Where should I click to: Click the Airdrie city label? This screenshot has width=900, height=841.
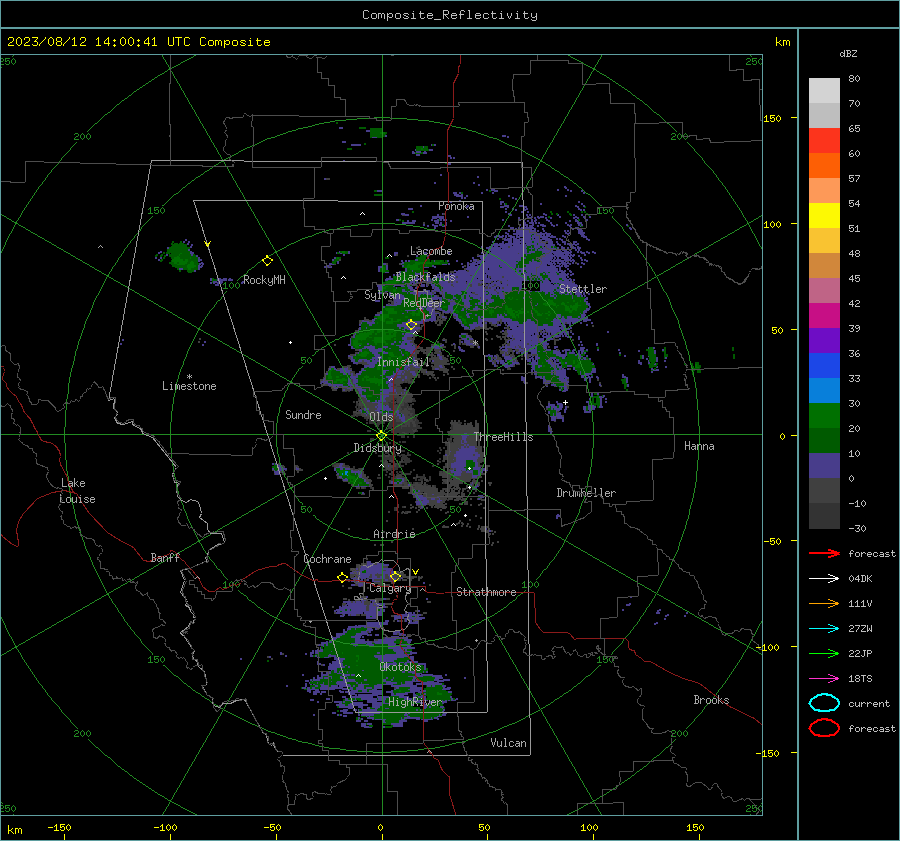pyautogui.click(x=394, y=534)
